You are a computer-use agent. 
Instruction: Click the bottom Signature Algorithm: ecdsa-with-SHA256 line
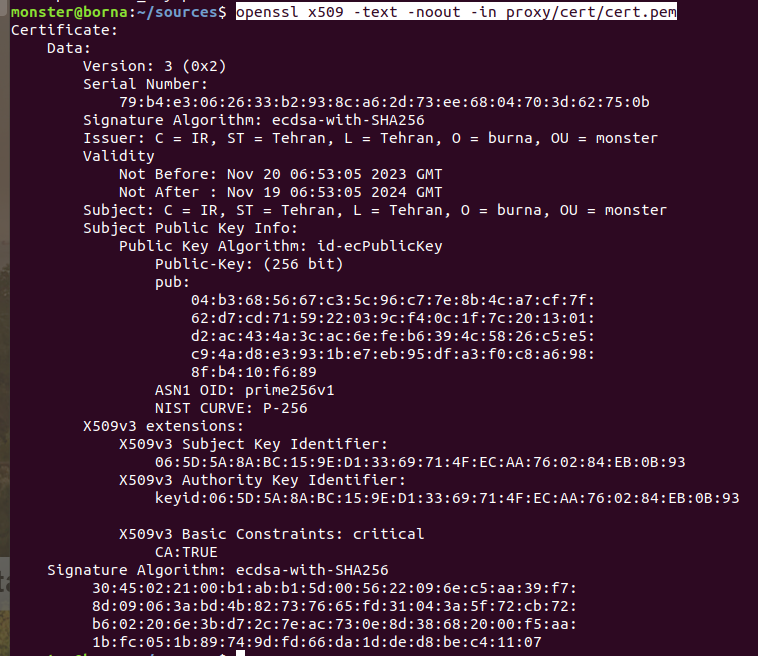click(217, 570)
